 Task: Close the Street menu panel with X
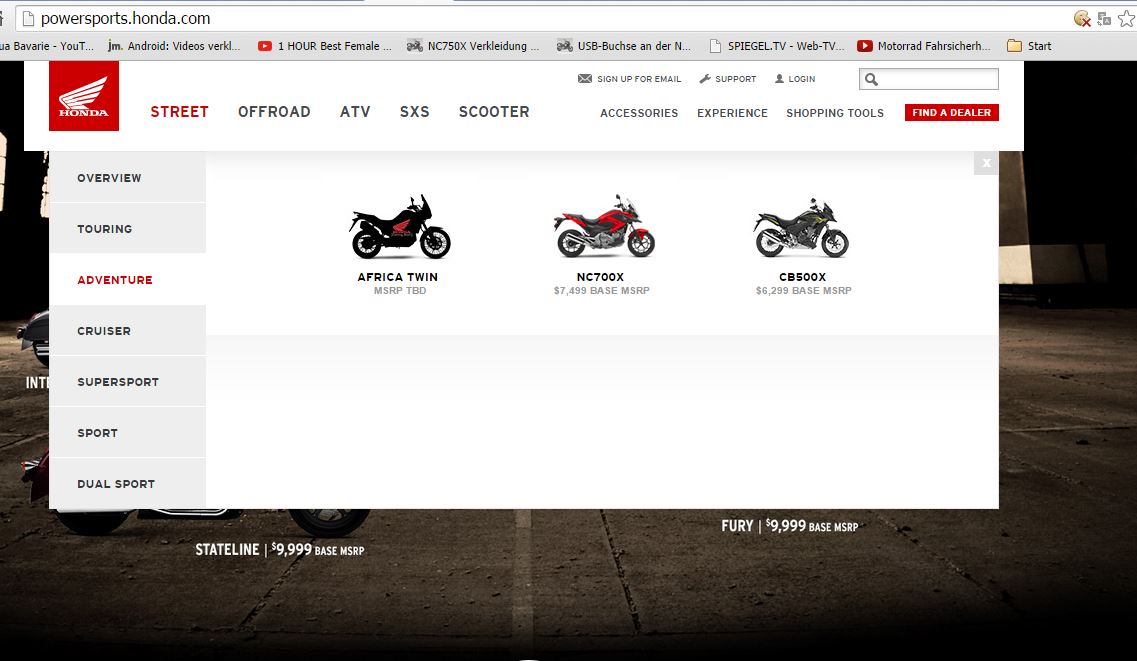[x=986, y=163]
